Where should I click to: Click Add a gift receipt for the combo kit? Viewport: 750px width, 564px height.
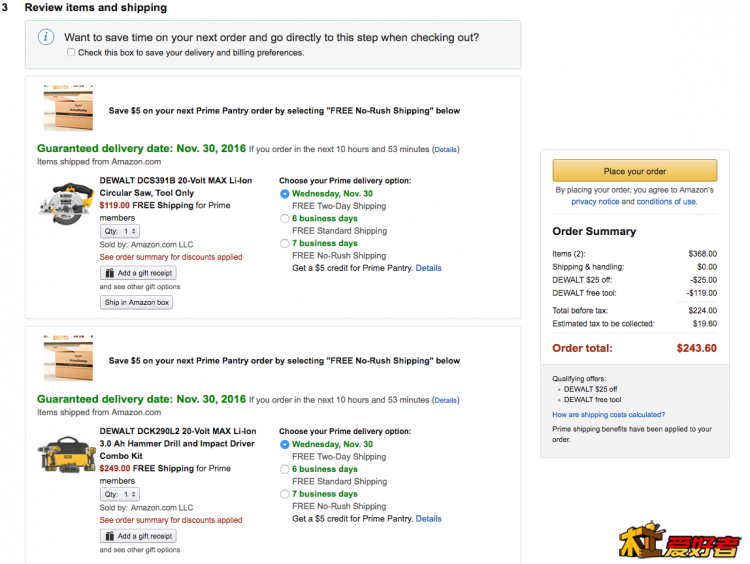[138, 536]
